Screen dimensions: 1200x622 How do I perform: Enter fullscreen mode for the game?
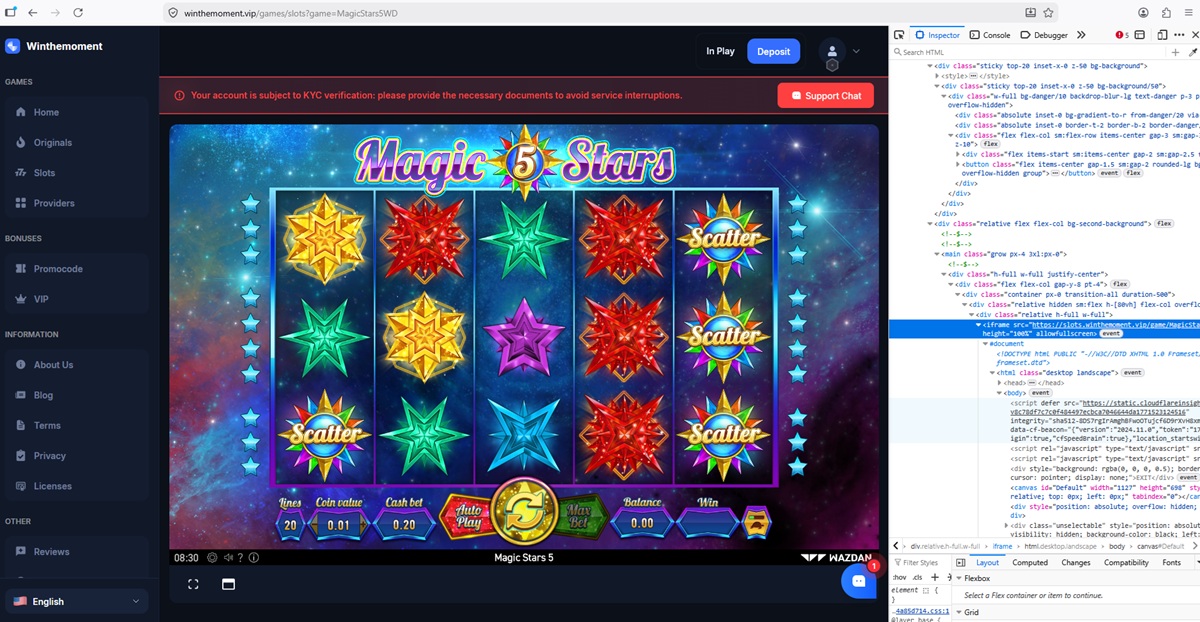pyautogui.click(x=193, y=584)
